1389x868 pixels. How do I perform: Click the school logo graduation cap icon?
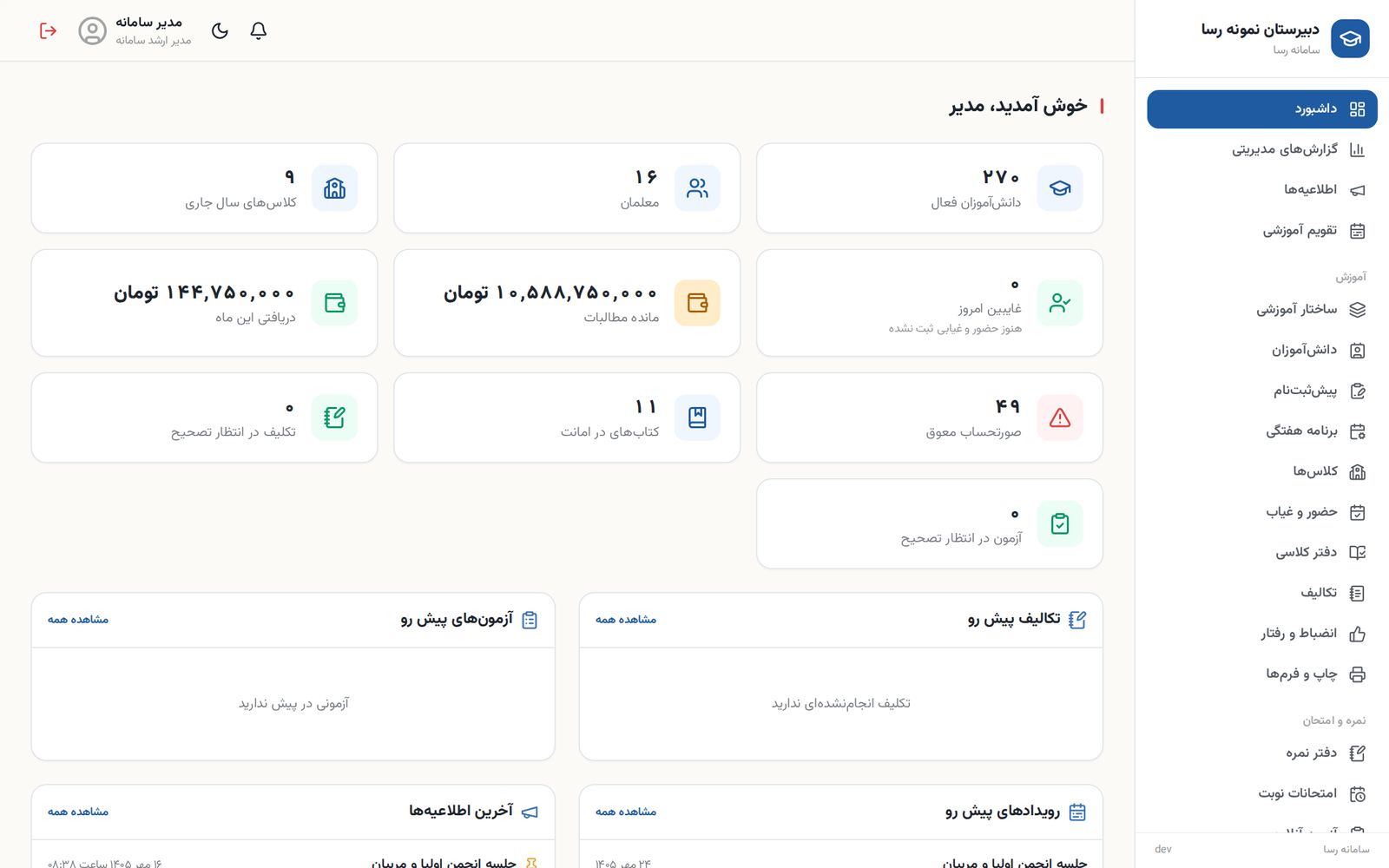[x=1350, y=39]
